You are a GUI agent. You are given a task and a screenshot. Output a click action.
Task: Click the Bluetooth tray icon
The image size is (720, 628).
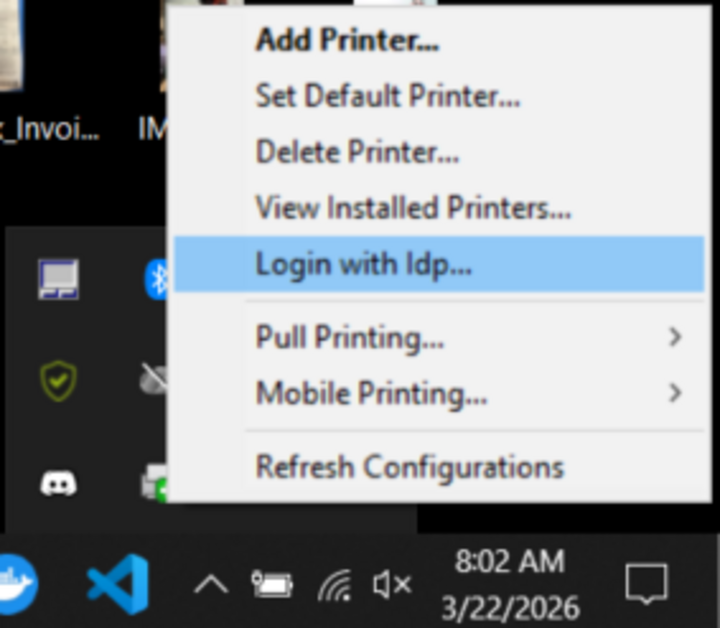157,279
